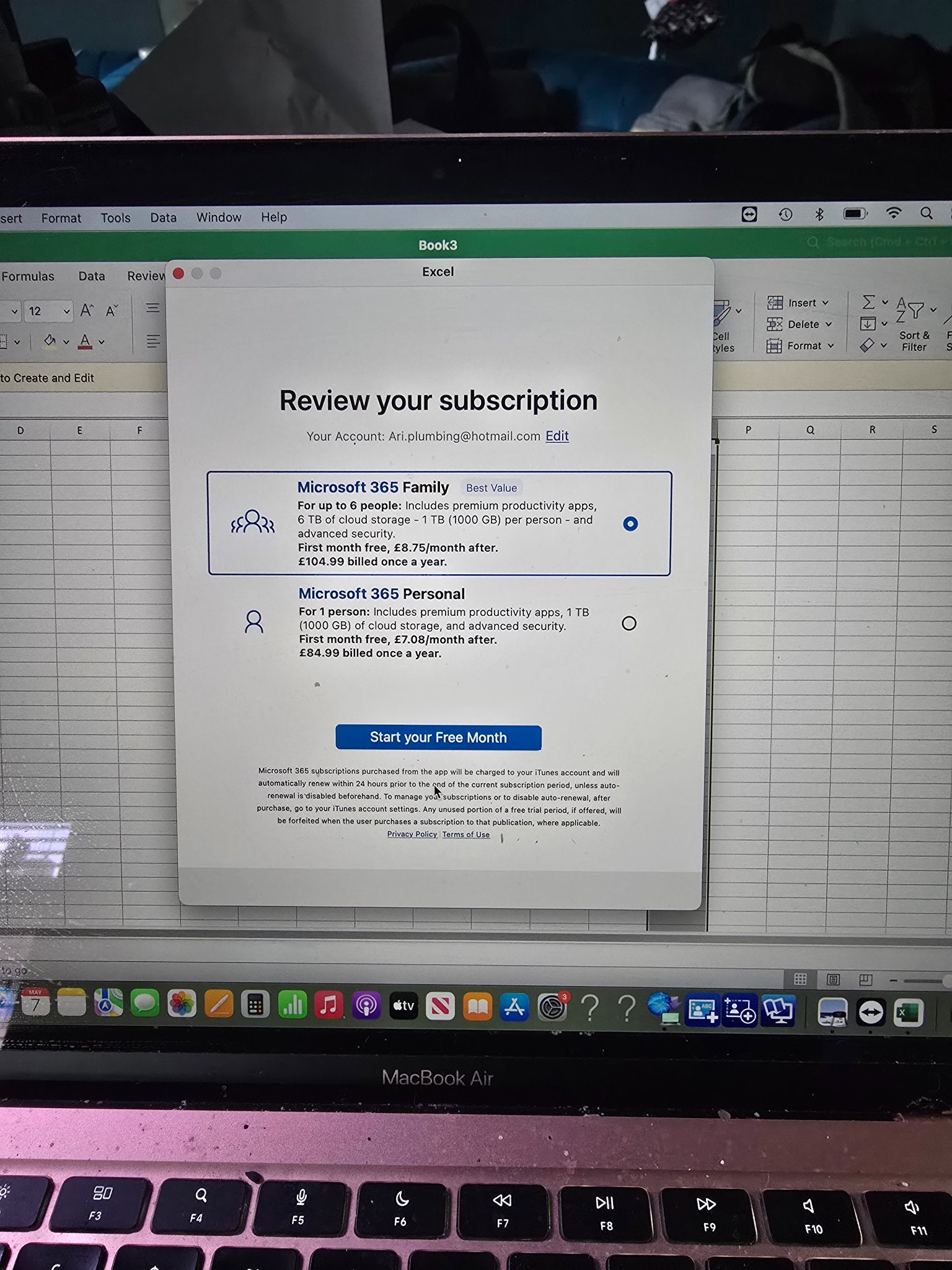
Task: Decrease the font size in the ribbon
Action: point(112,310)
